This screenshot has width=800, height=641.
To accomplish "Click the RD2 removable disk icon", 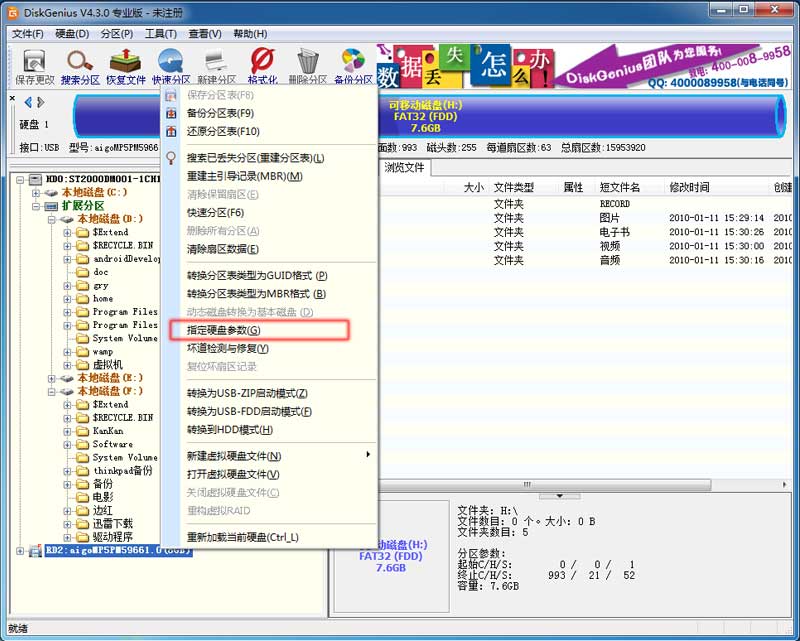I will (x=35, y=551).
